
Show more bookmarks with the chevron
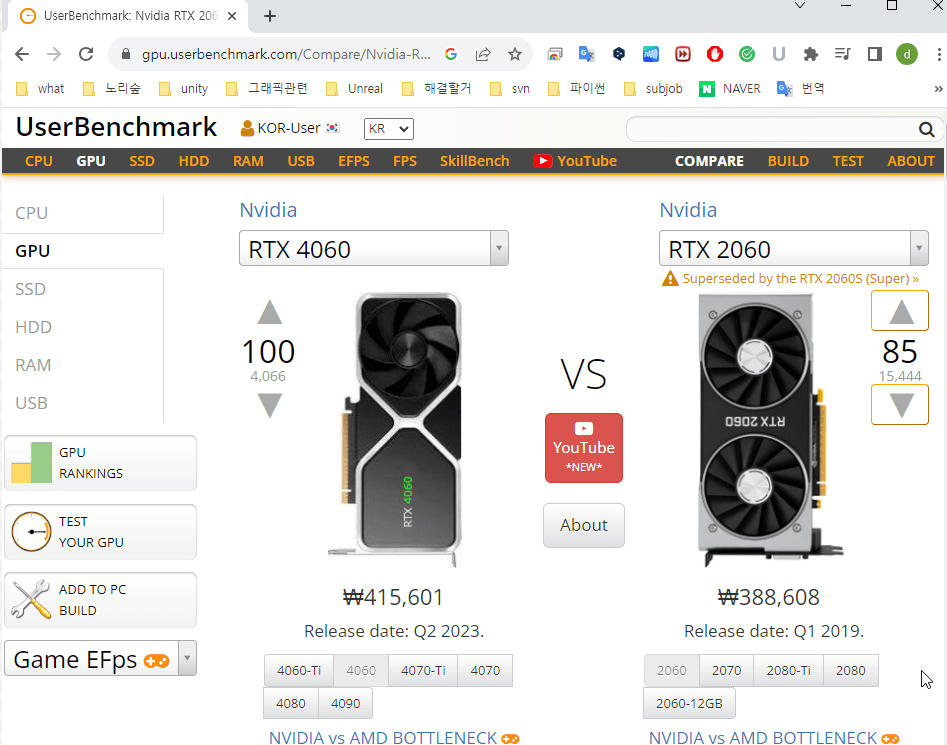[938, 89]
